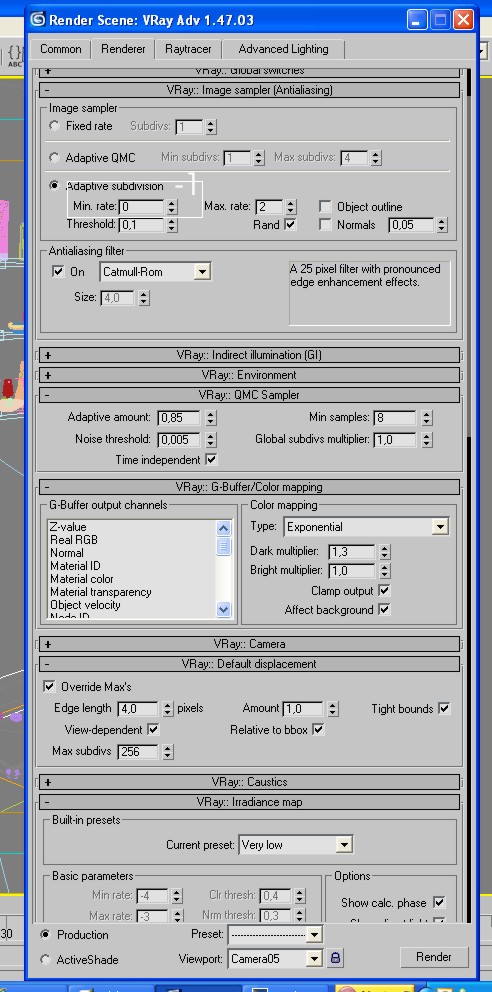Click the Render button
The width and height of the screenshot is (492, 992).
pyautogui.click(x=434, y=957)
